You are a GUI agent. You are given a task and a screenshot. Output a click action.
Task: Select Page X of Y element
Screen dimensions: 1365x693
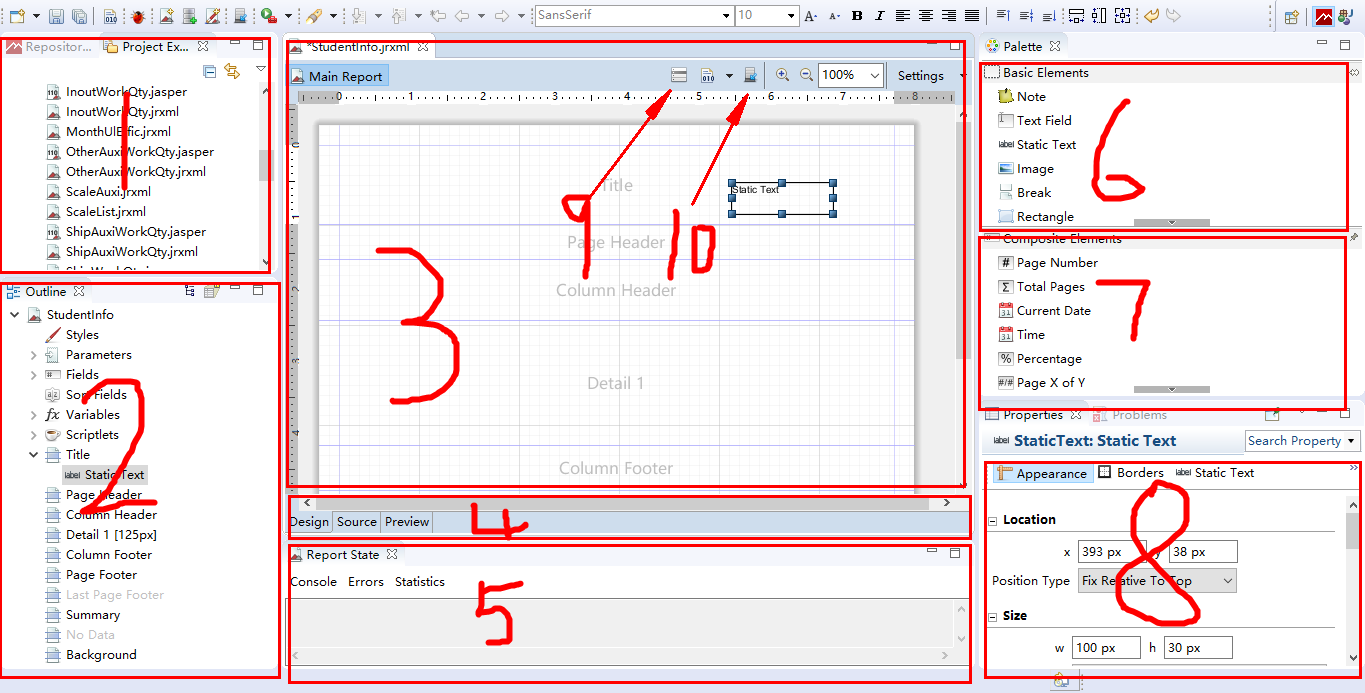coord(1041,383)
